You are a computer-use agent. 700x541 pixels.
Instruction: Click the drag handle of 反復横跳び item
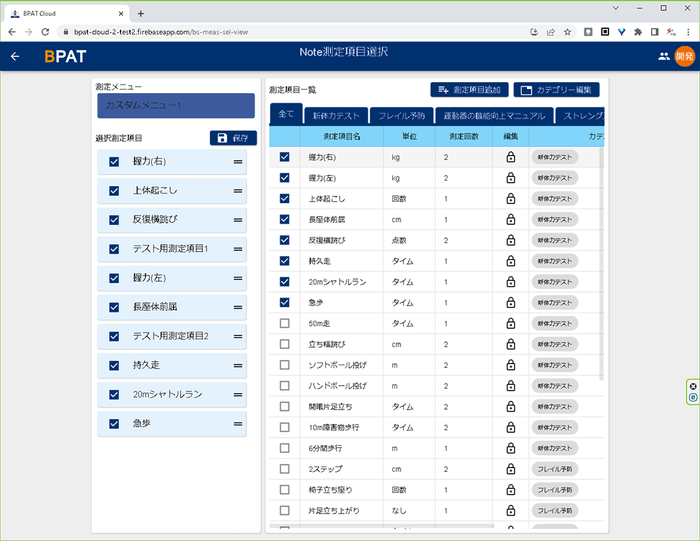pos(239,219)
